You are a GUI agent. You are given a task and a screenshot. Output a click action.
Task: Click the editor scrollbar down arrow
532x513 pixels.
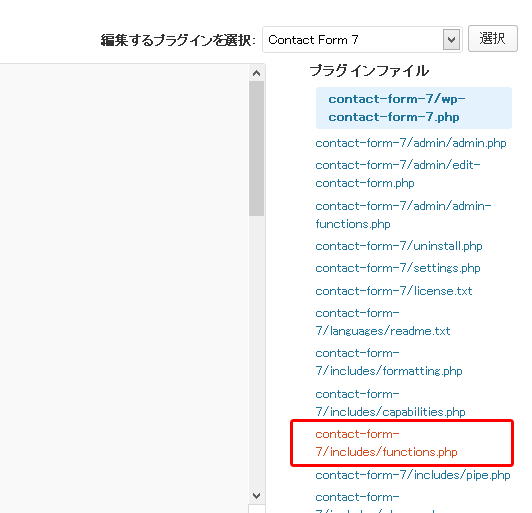[x=256, y=496]
